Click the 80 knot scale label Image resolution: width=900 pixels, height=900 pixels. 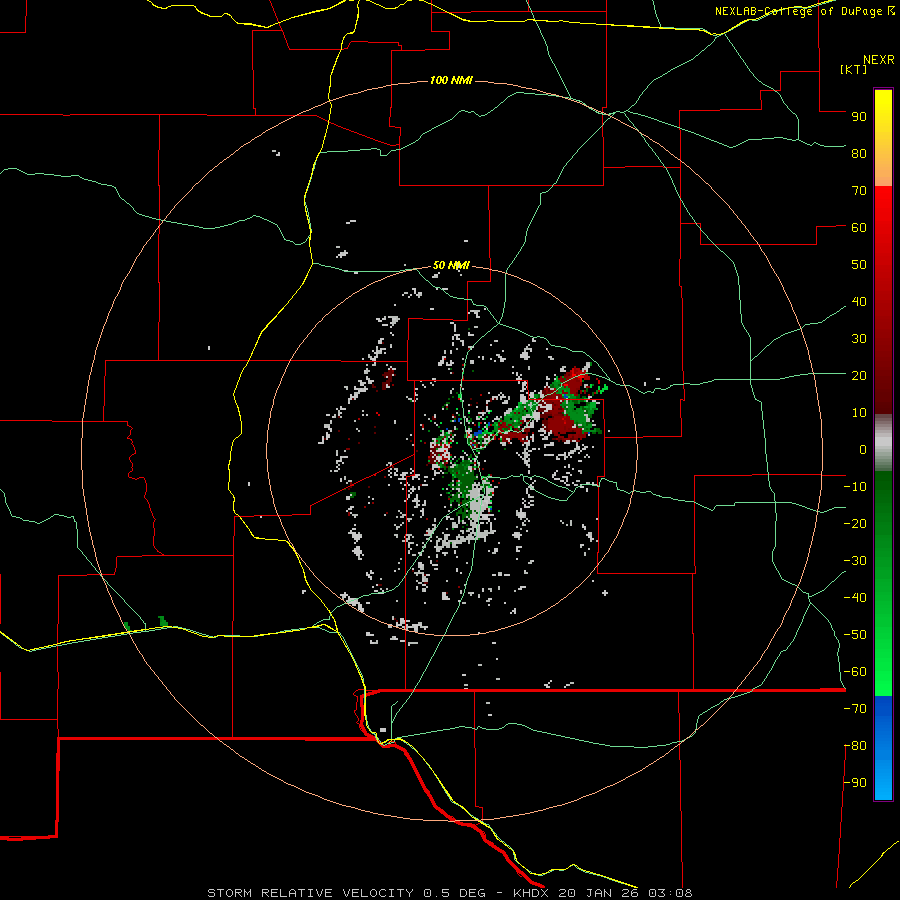click(859, 153)
